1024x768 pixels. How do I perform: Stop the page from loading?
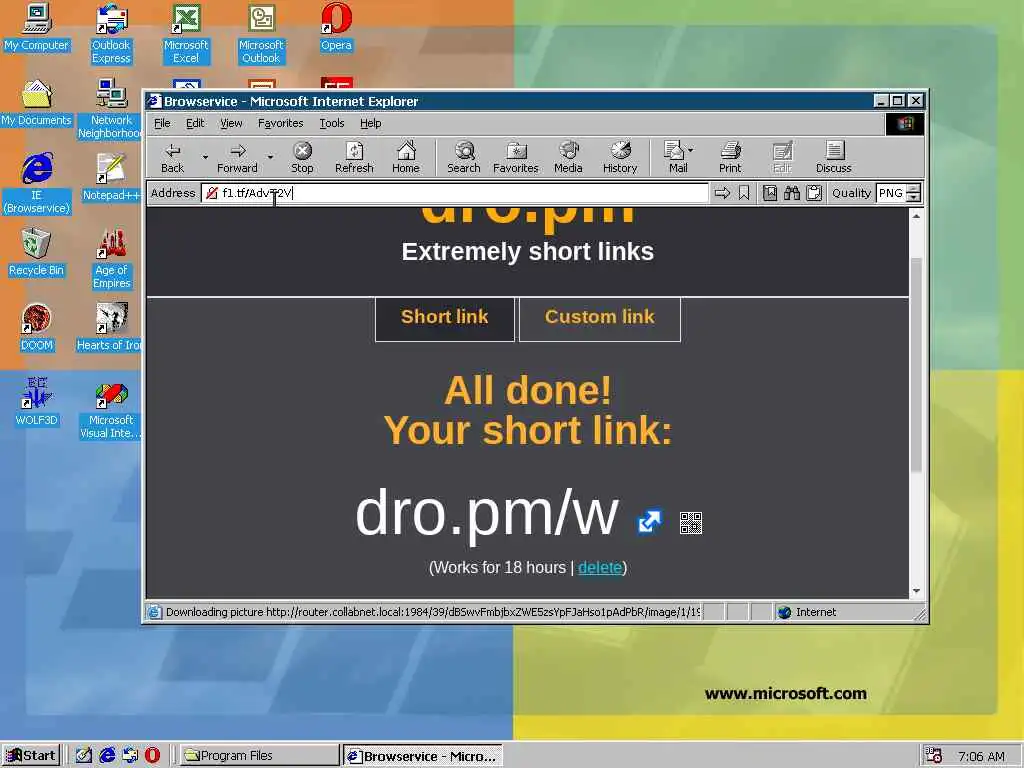pyautogui.click(x=302, y=157)
